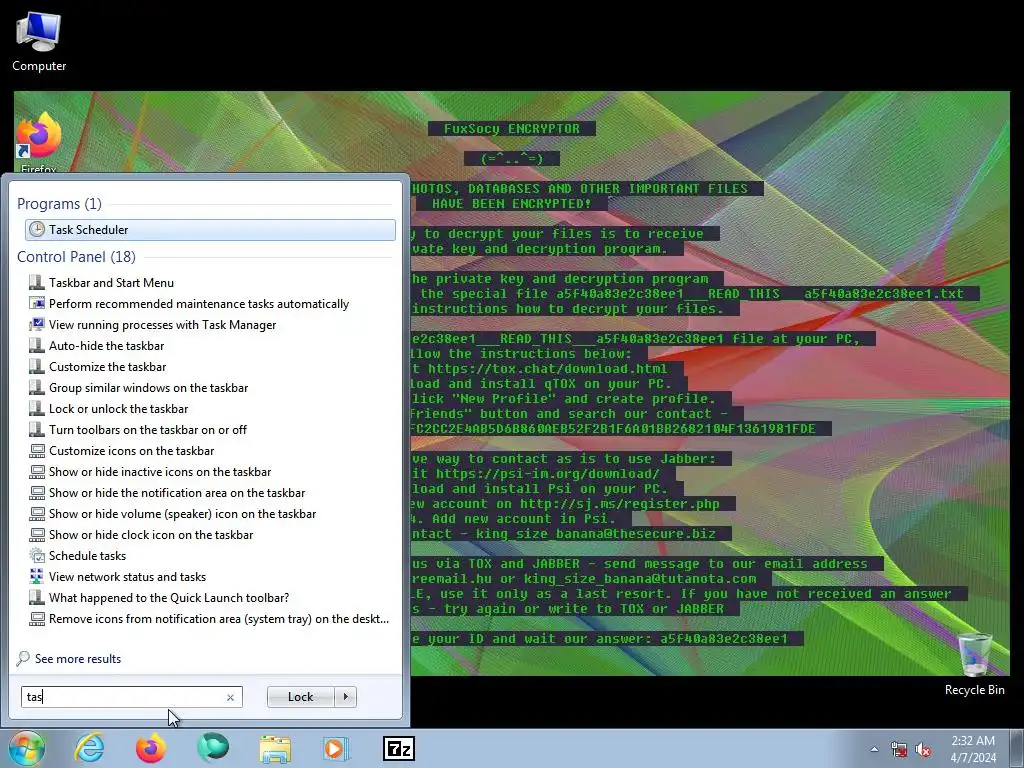The image size is (1024, 768).
Task: Click the Control Panel (18) category header
Action: pyautogui.click(x=76, y=257)
